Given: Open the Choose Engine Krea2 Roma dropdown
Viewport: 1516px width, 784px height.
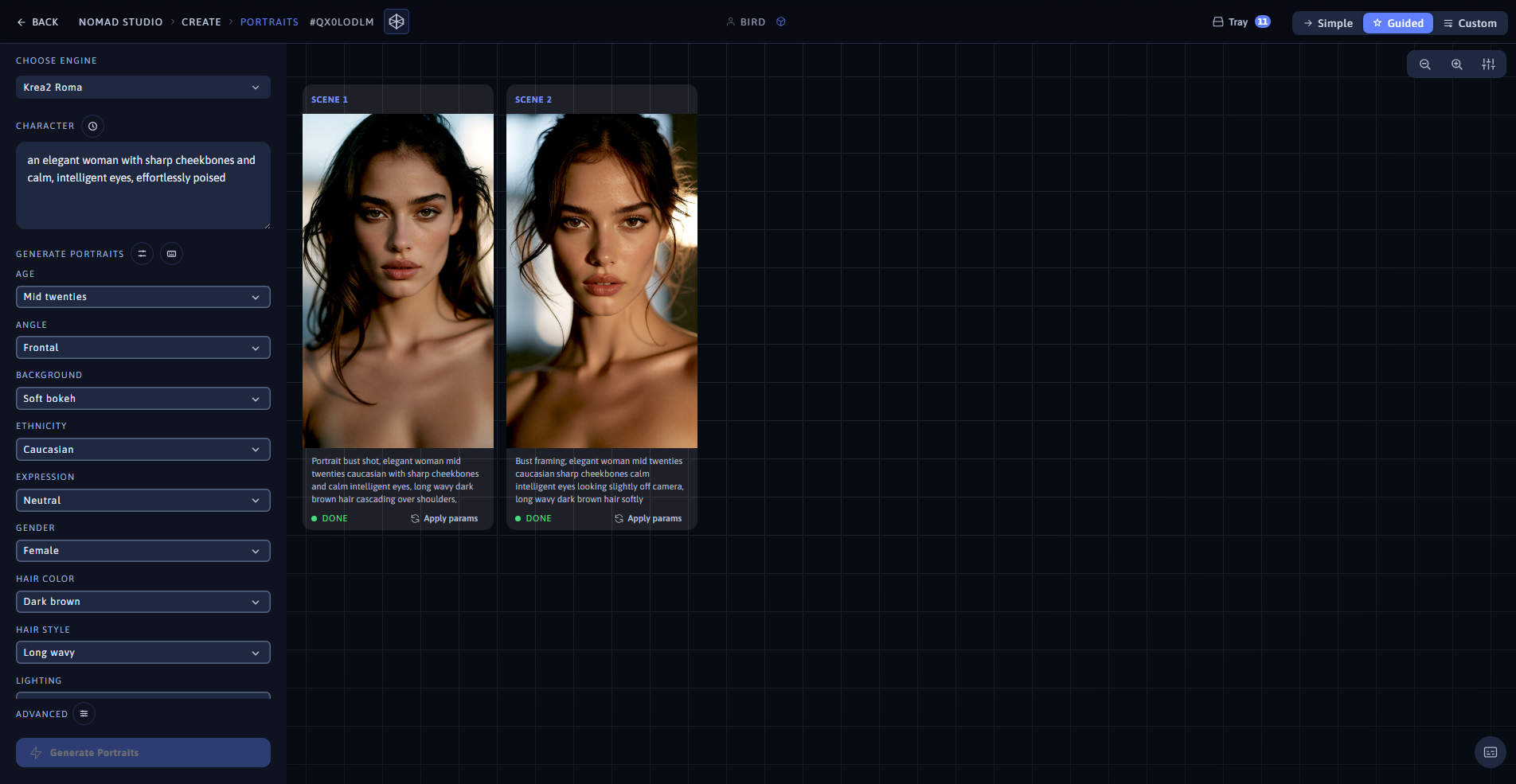Looking at the screenshot, I should tap(143, 88).
